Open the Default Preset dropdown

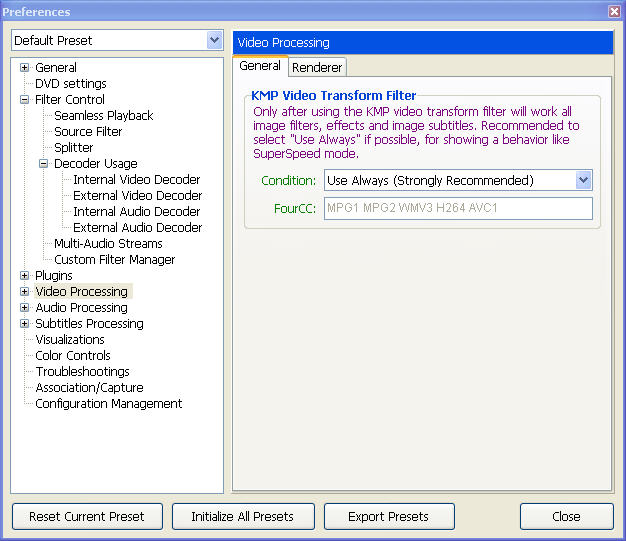[x=214, y=41]
